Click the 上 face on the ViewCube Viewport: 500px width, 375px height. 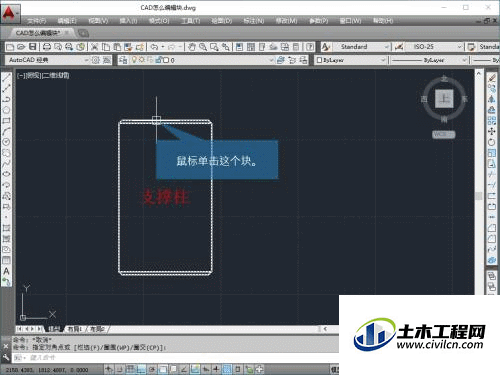444,98
